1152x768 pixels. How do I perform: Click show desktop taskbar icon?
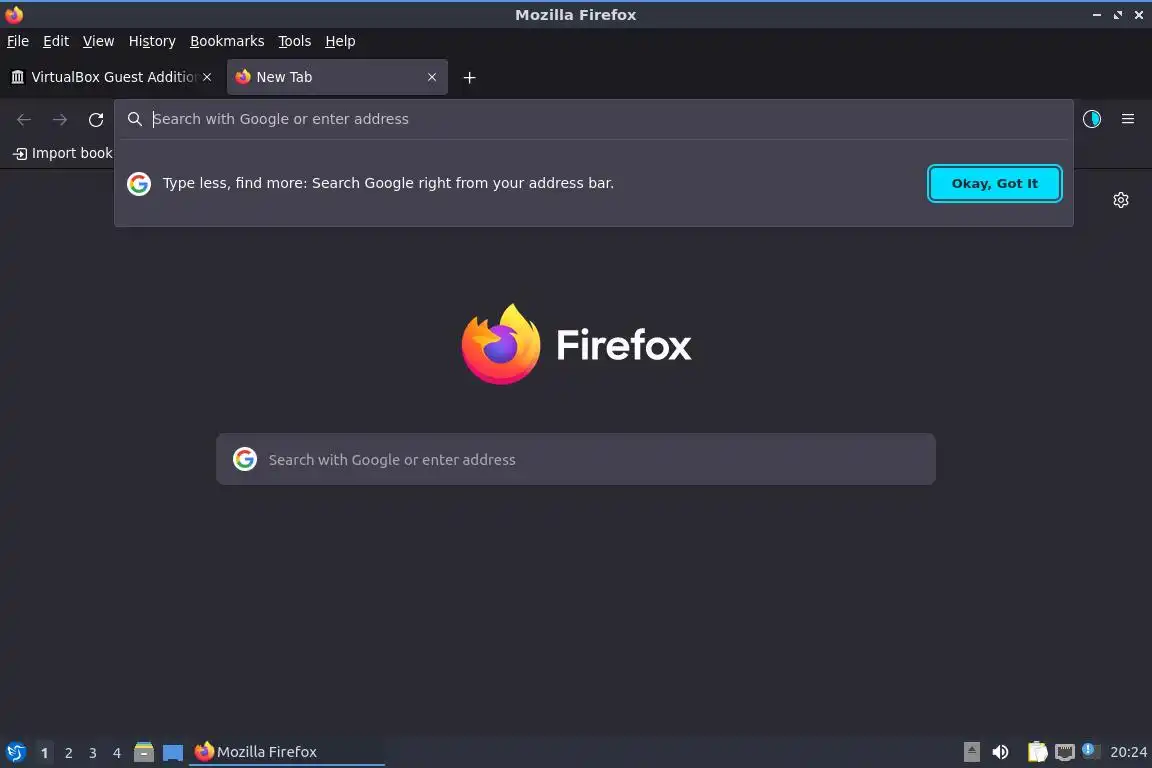[x=173, y=753]
